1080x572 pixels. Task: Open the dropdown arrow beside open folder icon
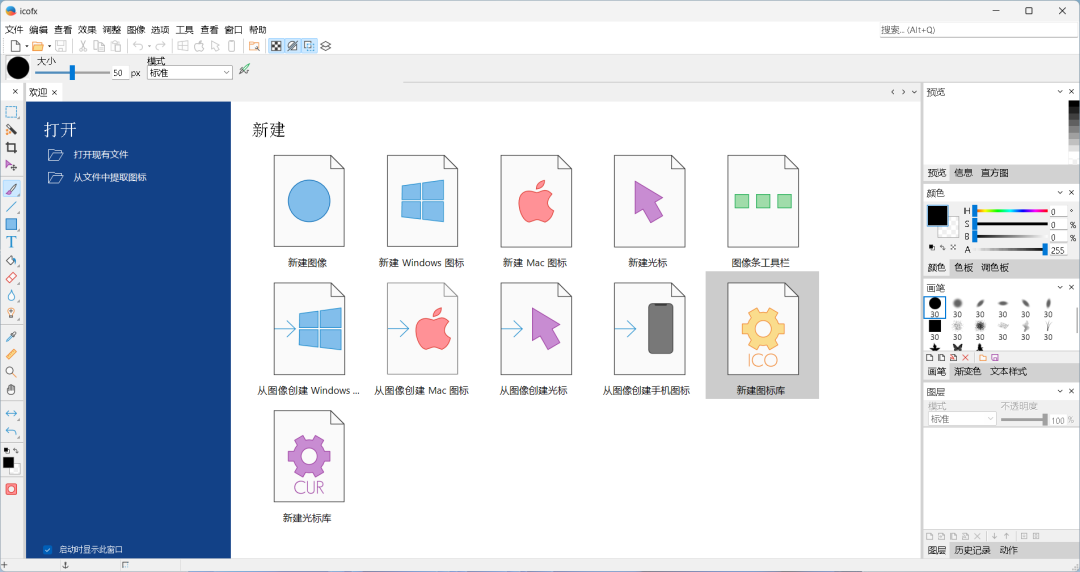(50, 47)
